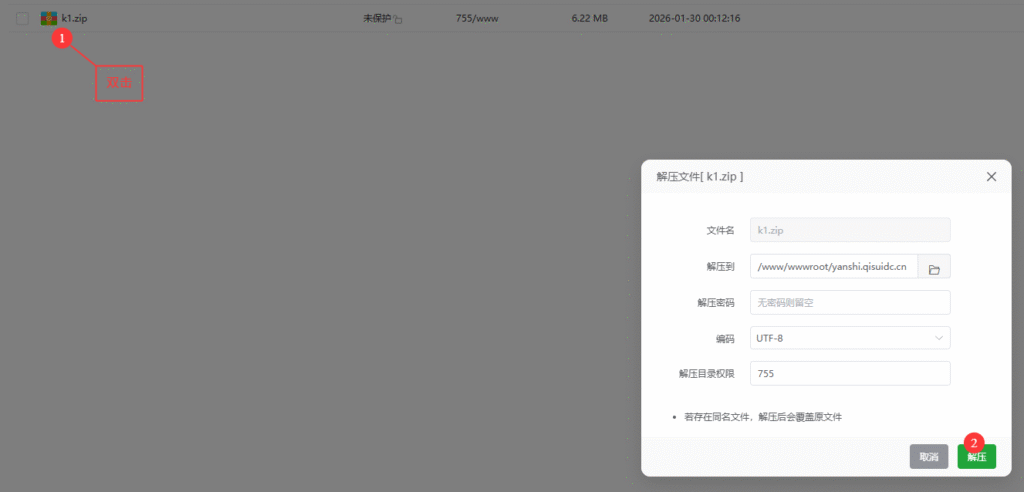The width and height of the screenshot is (1024, 492).
Task: Select the checkbox for k1.zip row
Action: pos(22,18)
